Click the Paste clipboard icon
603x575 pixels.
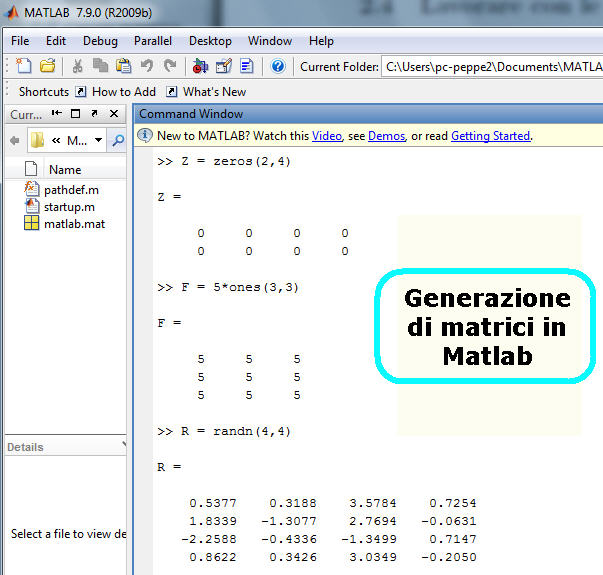pyautogui.click(x=123, y=66)
